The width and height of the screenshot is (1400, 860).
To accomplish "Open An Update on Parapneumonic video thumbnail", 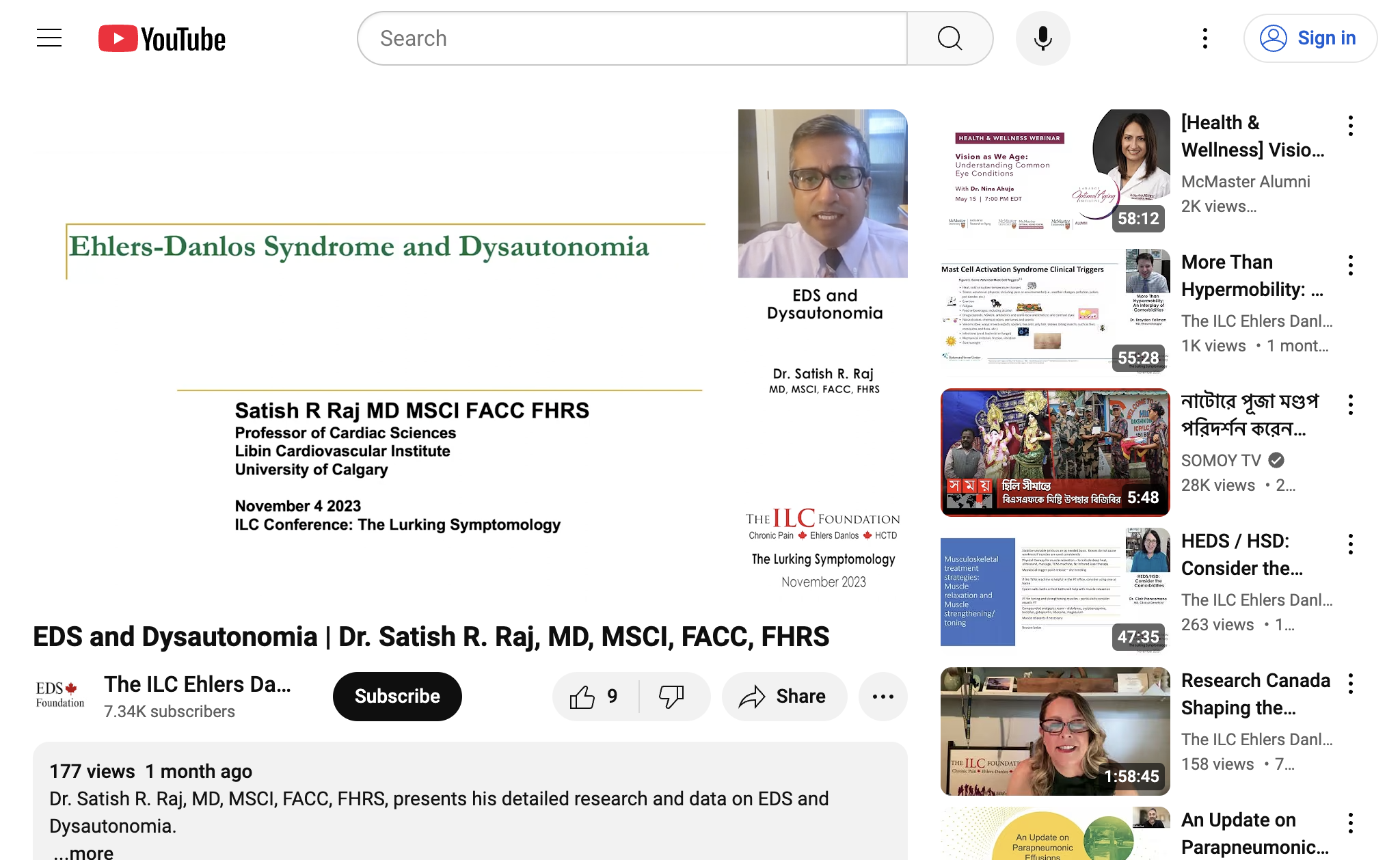I will 1055,833.
